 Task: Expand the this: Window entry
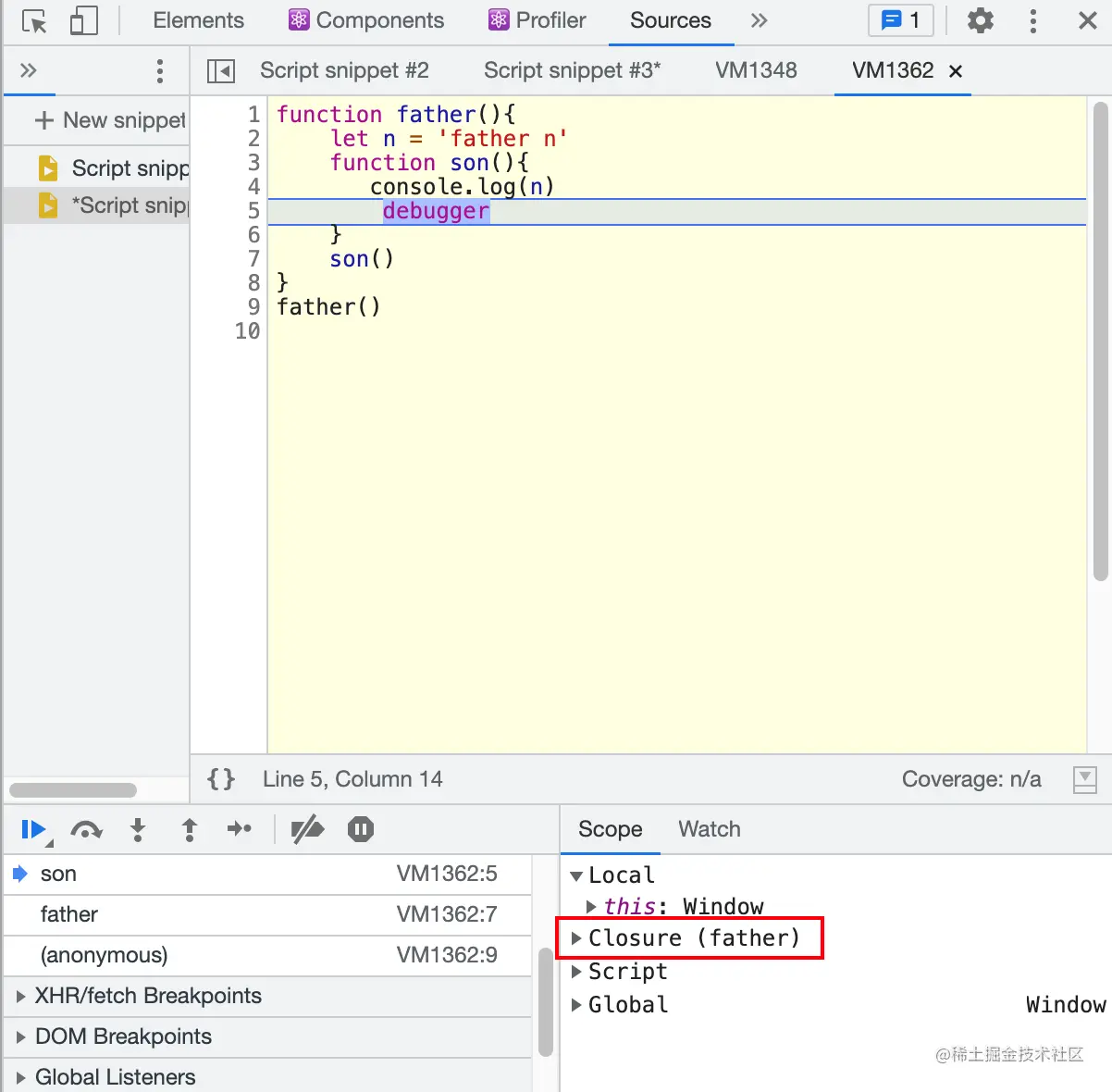592,907
